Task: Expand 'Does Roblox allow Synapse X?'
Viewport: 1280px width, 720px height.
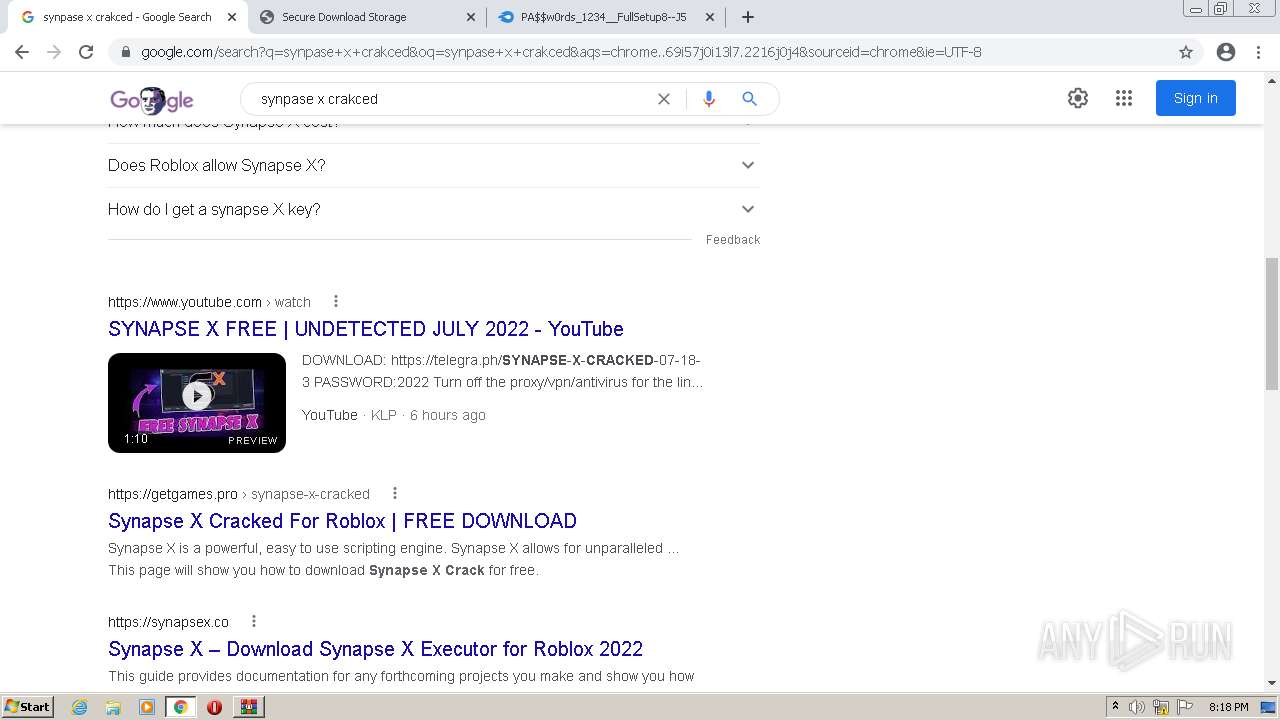Action: (x=433, y=165)
